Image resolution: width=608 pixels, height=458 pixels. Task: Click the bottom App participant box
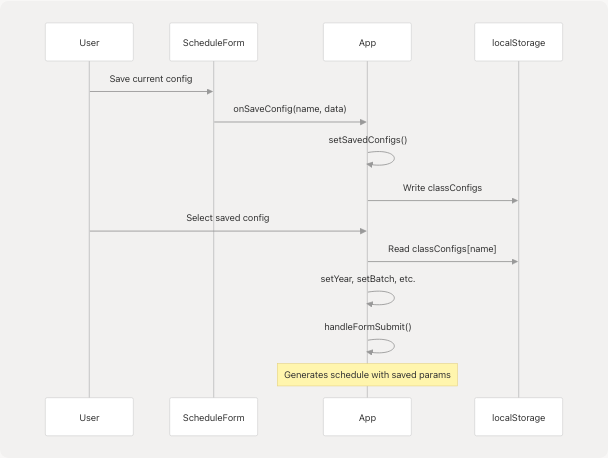[367, 416]
